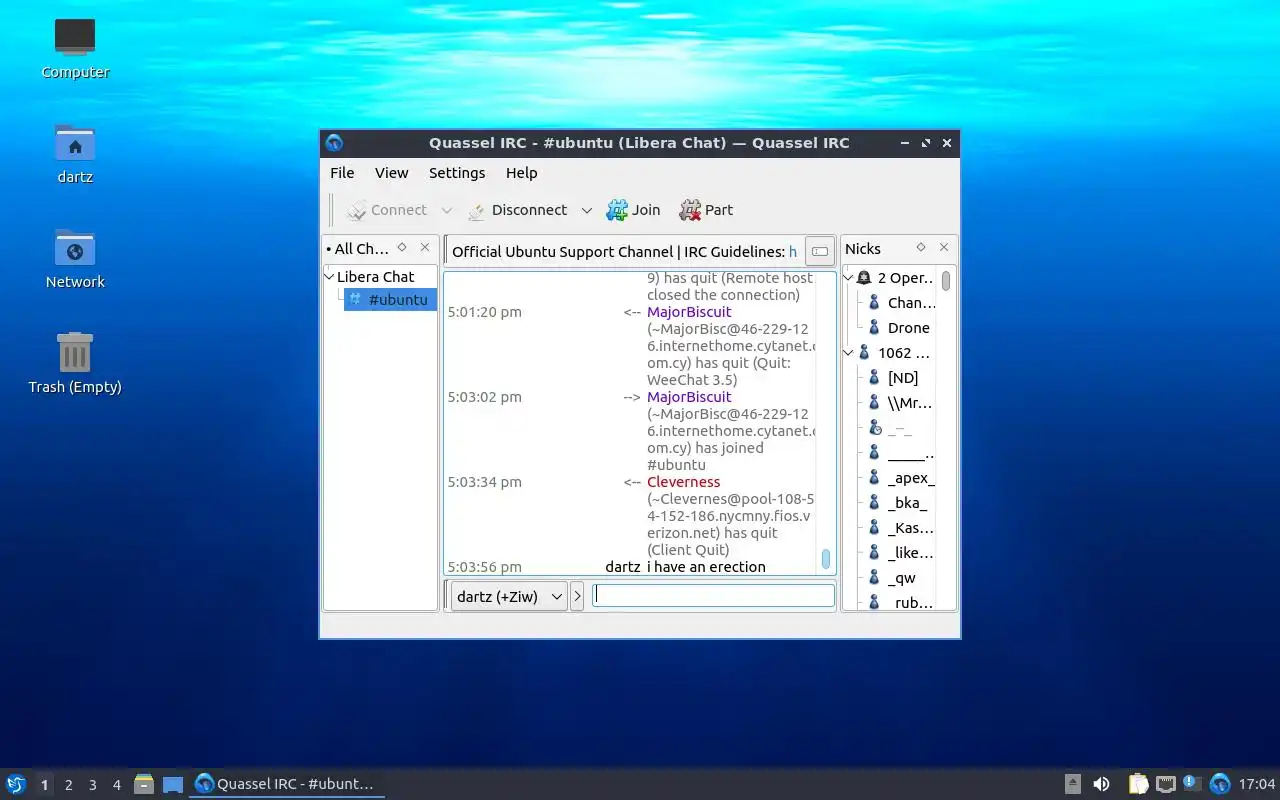The height and width of the screenshot is (800, 1280).
Task: Open the Lubuntu start menu
Action: click(16, 784)
